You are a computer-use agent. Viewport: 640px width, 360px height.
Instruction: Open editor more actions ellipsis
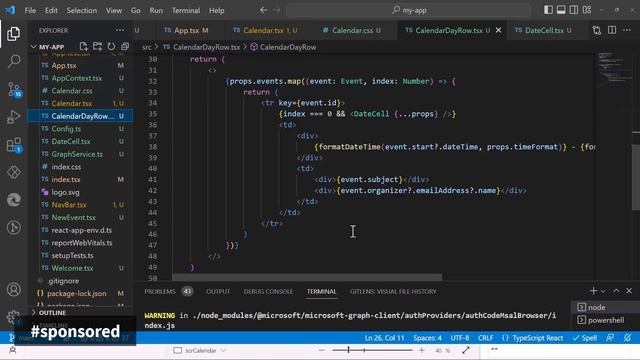627,30
